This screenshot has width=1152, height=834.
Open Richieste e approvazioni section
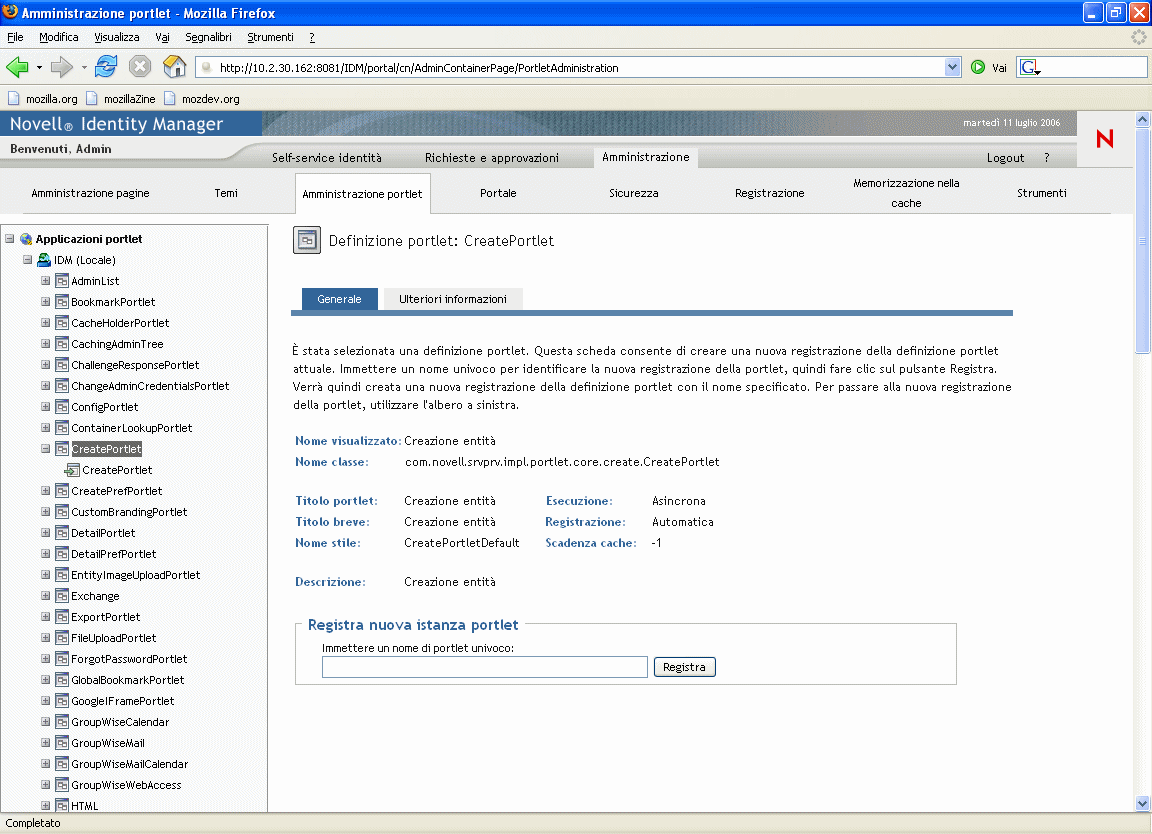tap(492, 158)
